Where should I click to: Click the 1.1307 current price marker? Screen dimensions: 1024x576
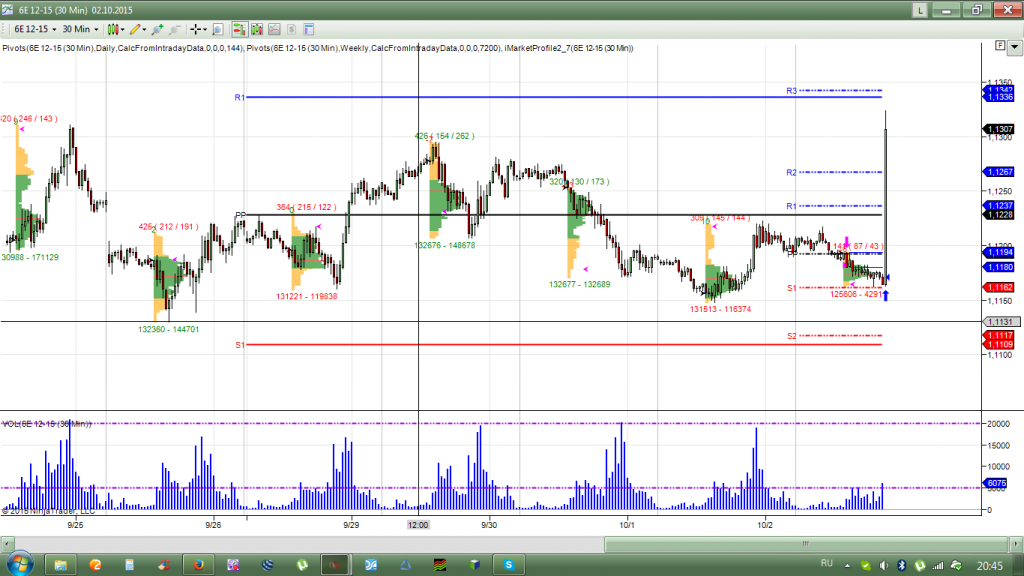999,130
